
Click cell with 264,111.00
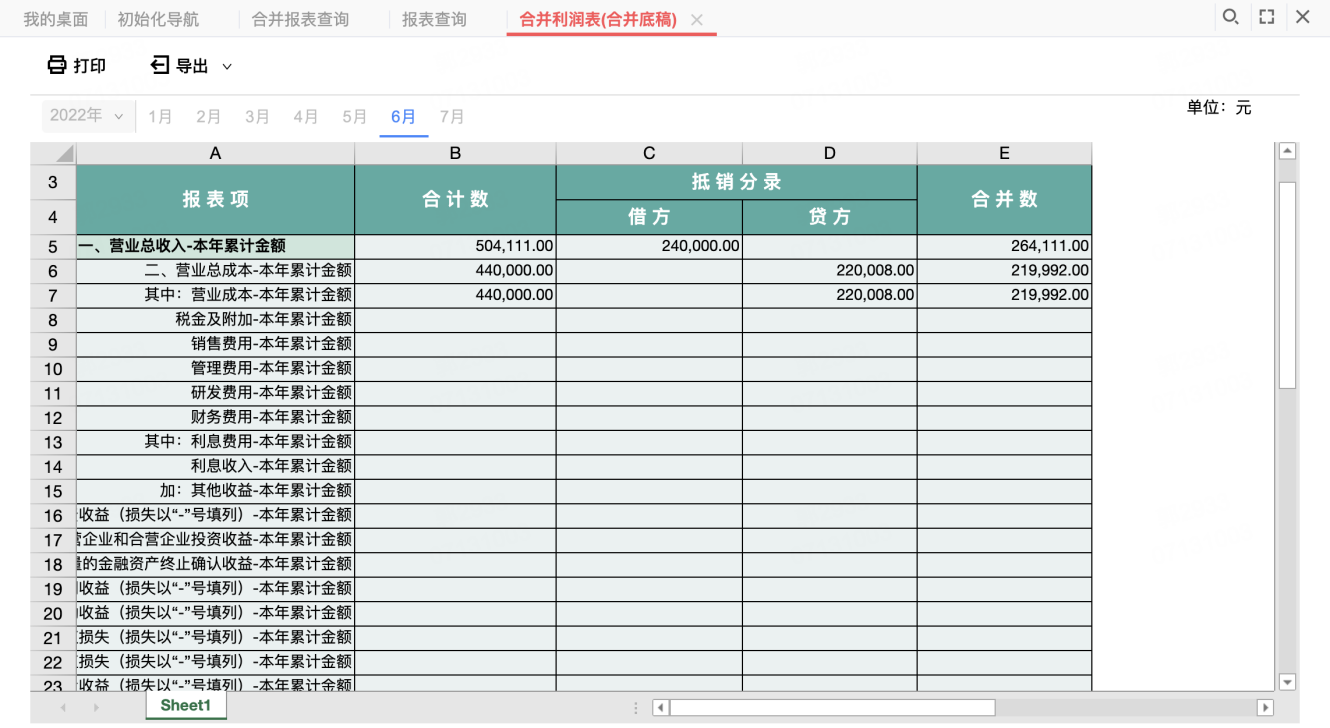(x=1004, y=246)
